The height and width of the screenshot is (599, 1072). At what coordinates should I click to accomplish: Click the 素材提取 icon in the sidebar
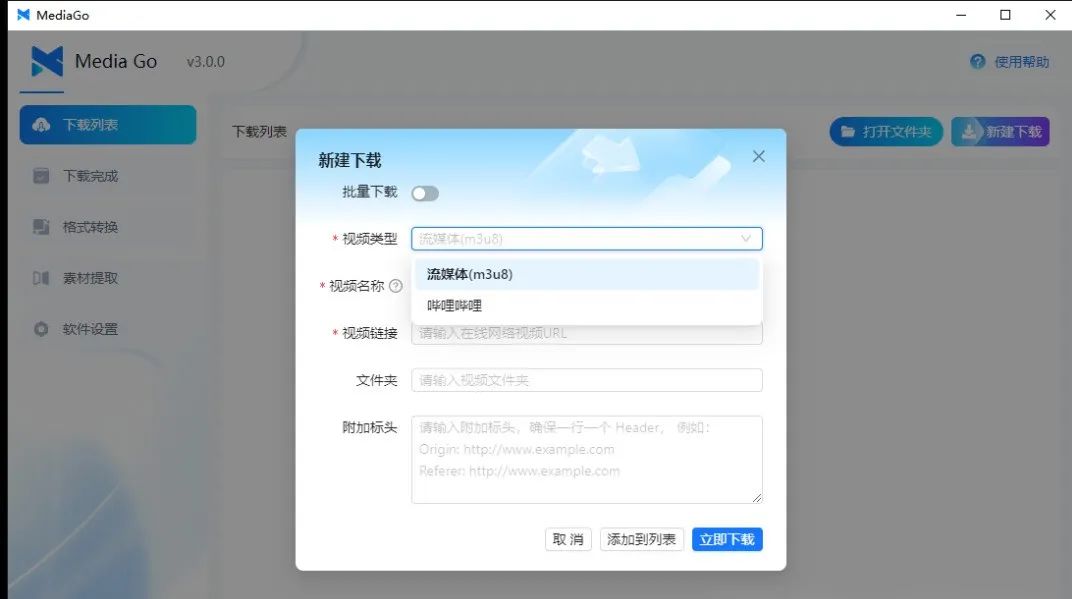tap(41, 278)
